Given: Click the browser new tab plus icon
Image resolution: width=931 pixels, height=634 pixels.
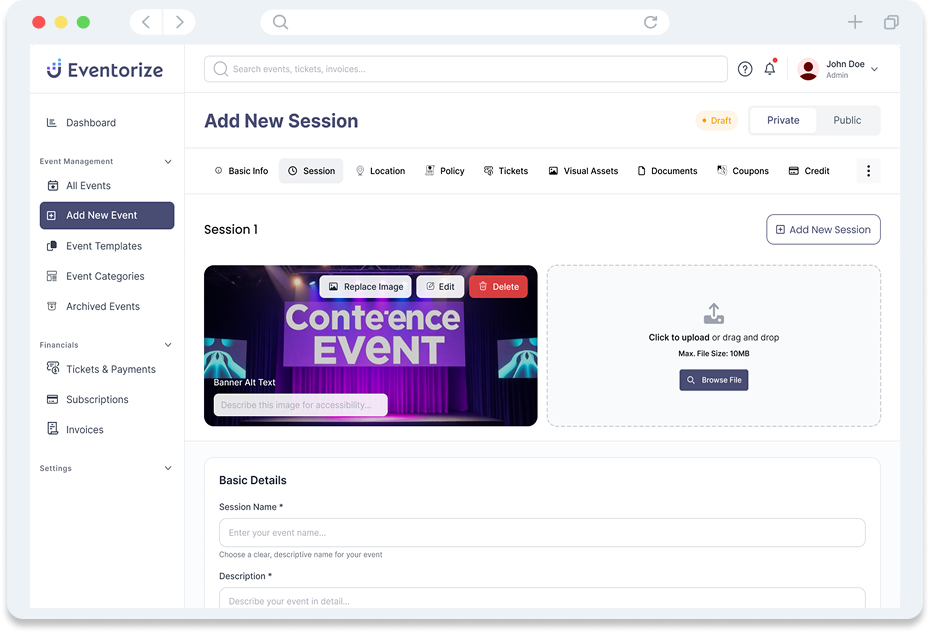Looking at the screenshot, I should pos(855,22).
